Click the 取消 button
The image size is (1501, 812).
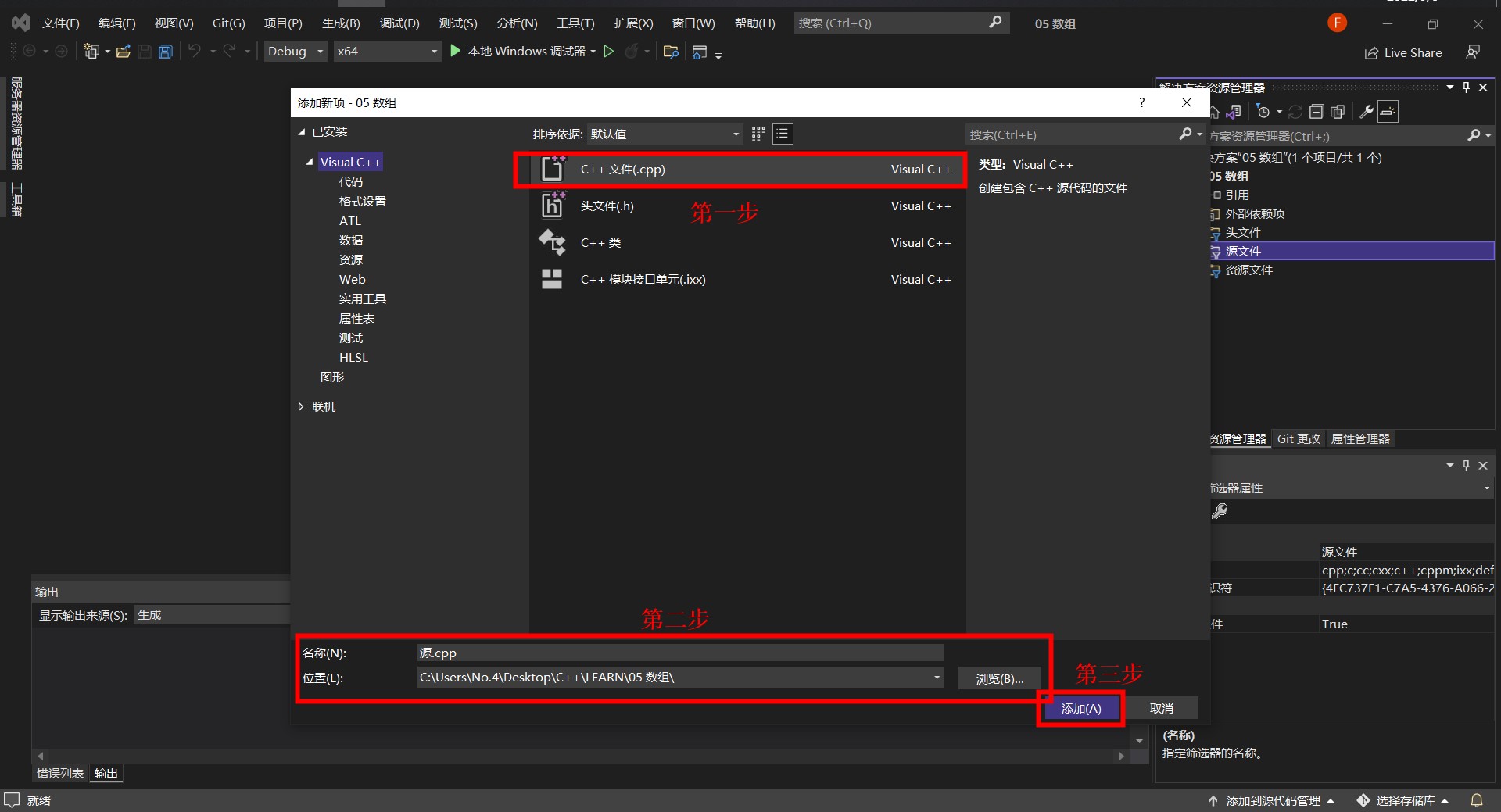pyautogui.click(x=1162, y=709)
